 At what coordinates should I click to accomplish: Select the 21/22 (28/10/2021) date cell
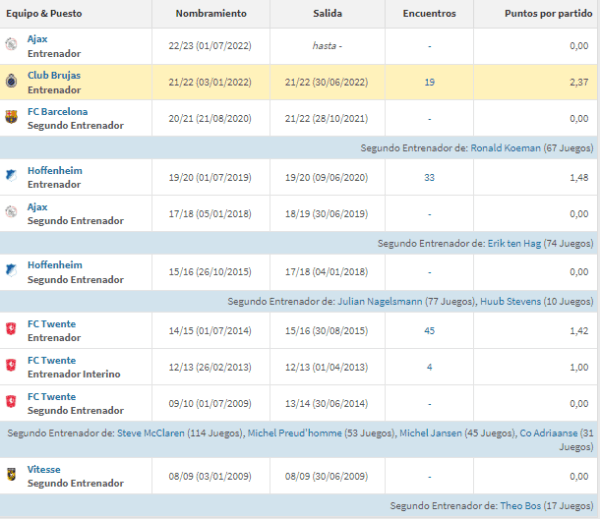click(x=326, y=119)
